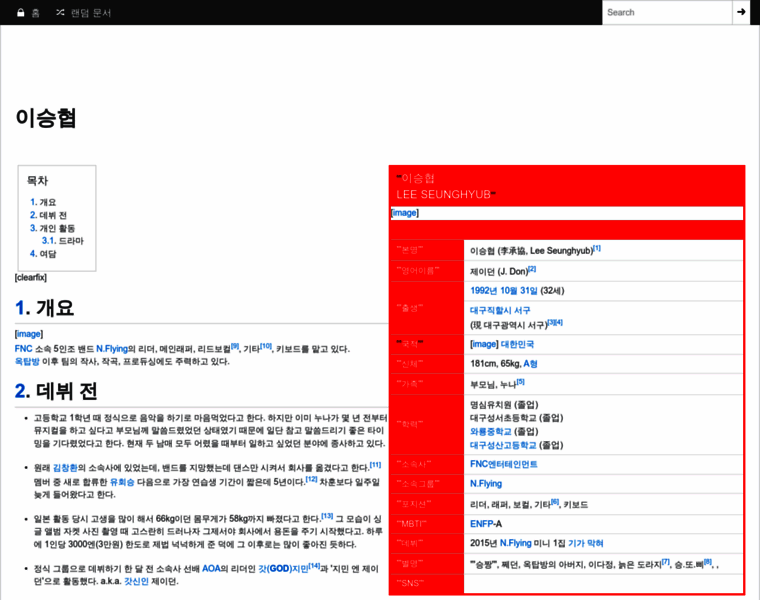Screen dimensions: 760x600
Task: Open the 김창환 link
Action: pos(65,468)
